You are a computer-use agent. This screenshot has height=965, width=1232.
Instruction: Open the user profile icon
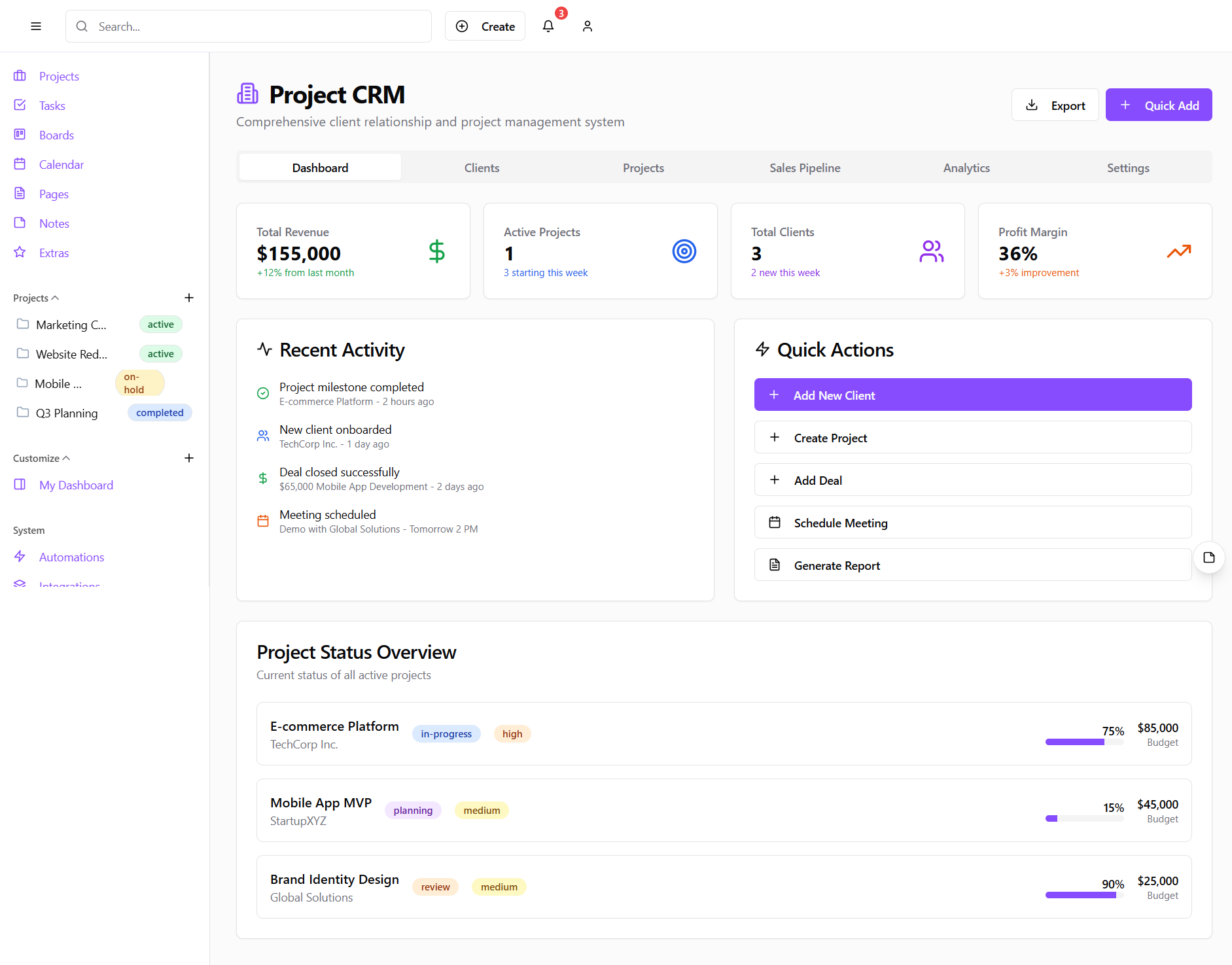tap(588, 26)
